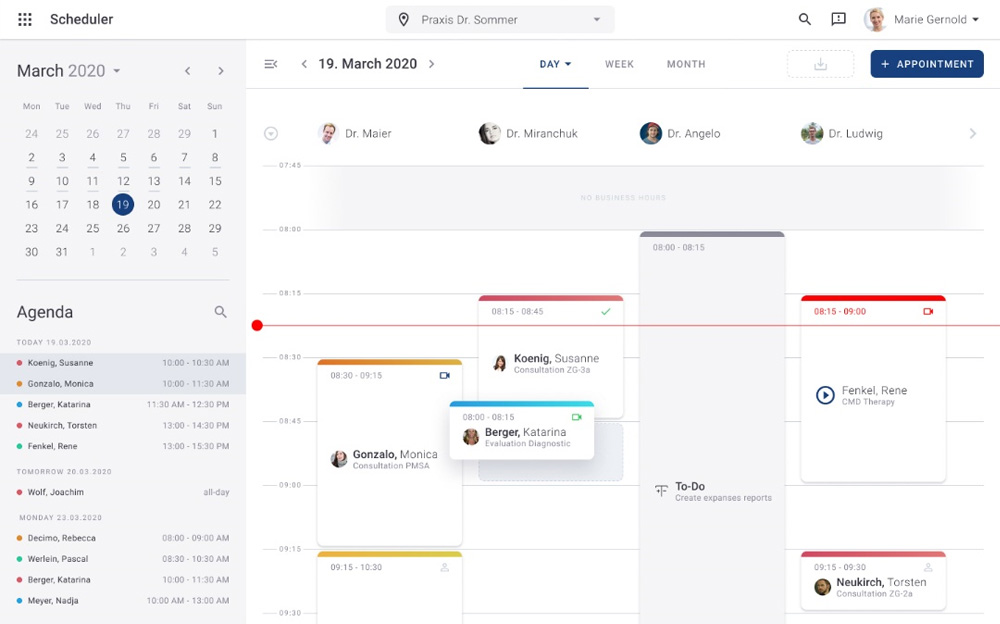Click video camera icon on Gonzalo appointment
The width and height of the screenshot is (1000, 624).
(x=445, y=376)
